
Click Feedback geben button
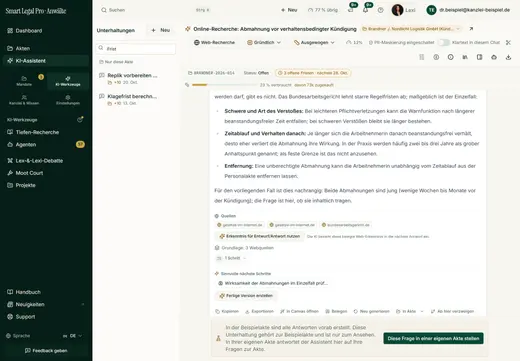(46, 351)
